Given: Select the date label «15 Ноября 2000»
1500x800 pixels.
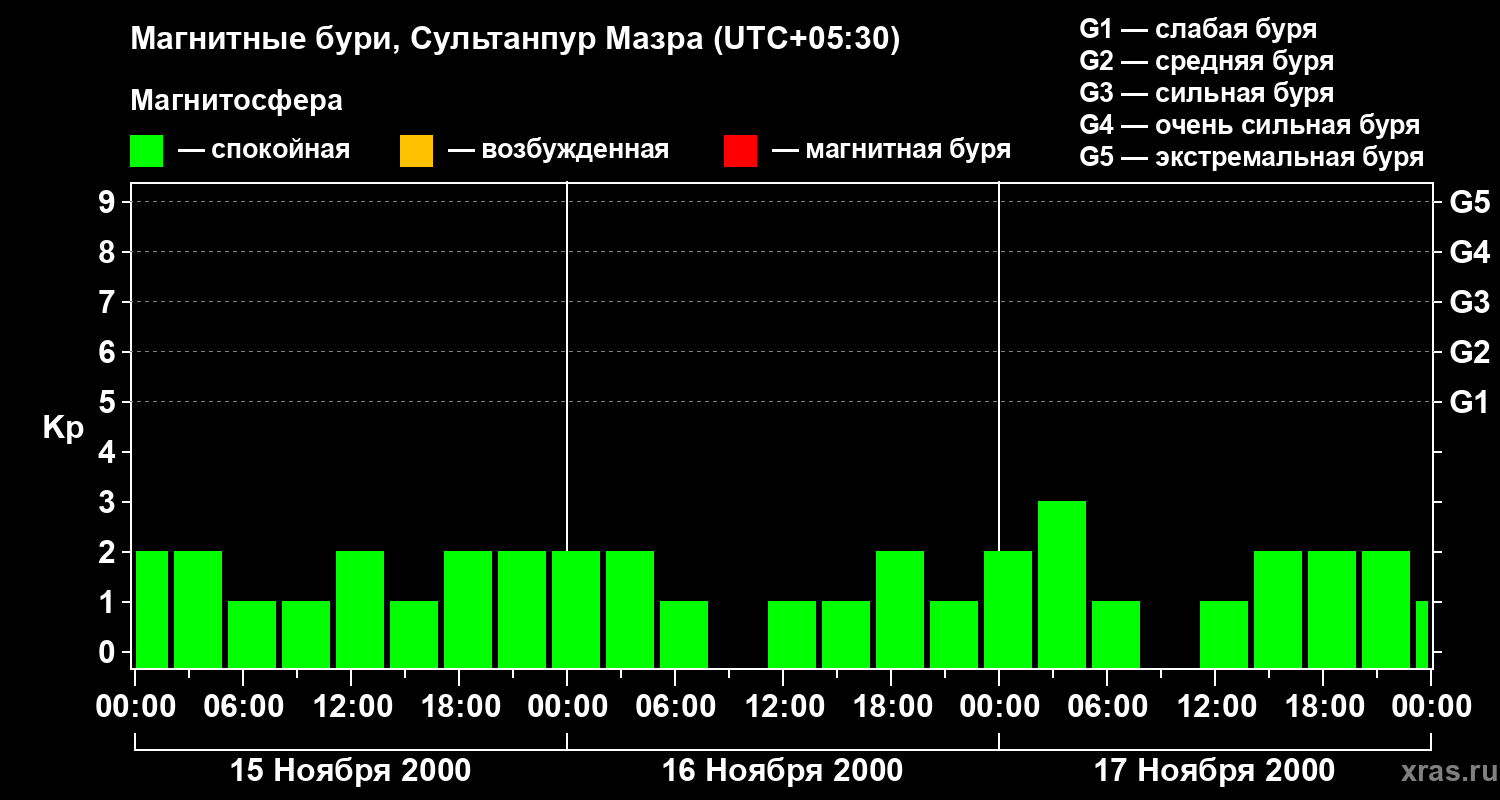Looking at the screenshot, I should pos(351,771).
